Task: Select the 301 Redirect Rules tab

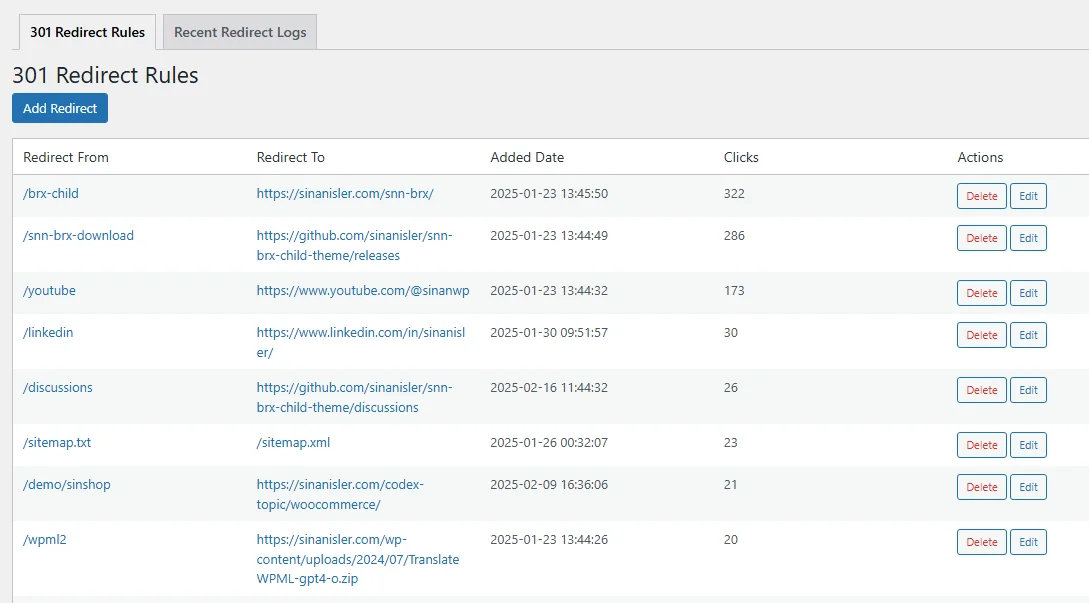Action: pyautogui.click(x=87, y=32)
